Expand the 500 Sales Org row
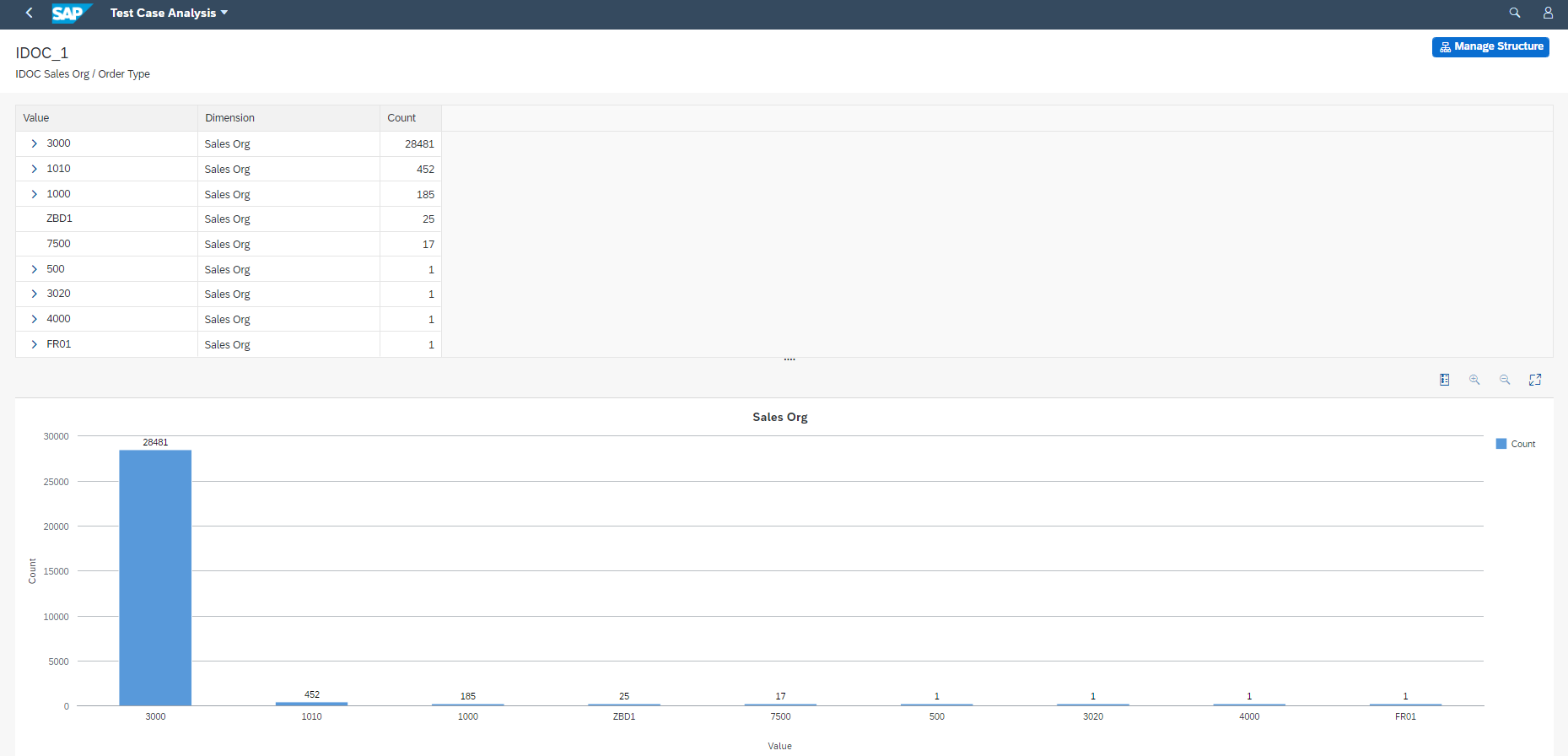The image size is (1568, 756). [x=35, y=269]
